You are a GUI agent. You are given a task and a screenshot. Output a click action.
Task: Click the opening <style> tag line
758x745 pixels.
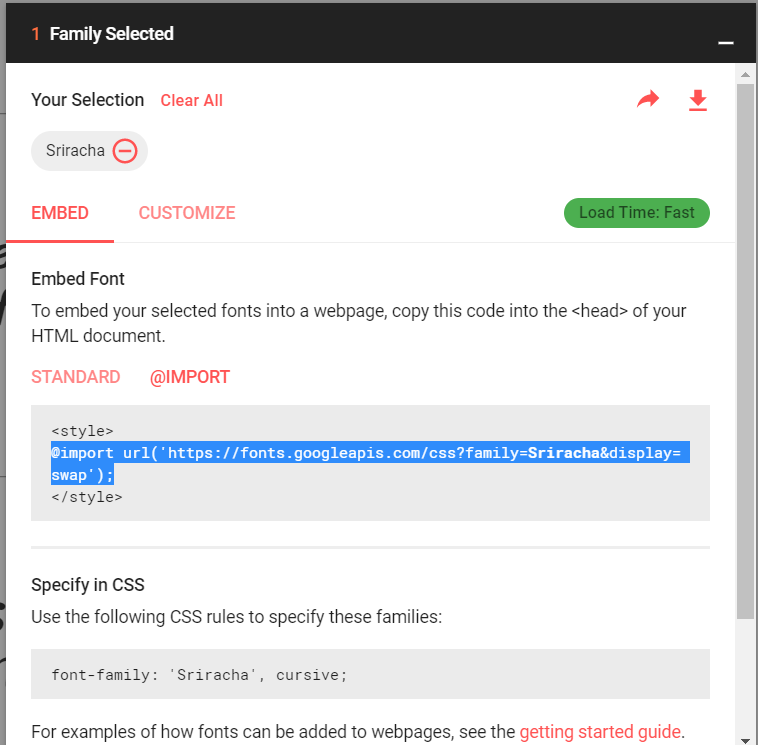click(82, 432)
